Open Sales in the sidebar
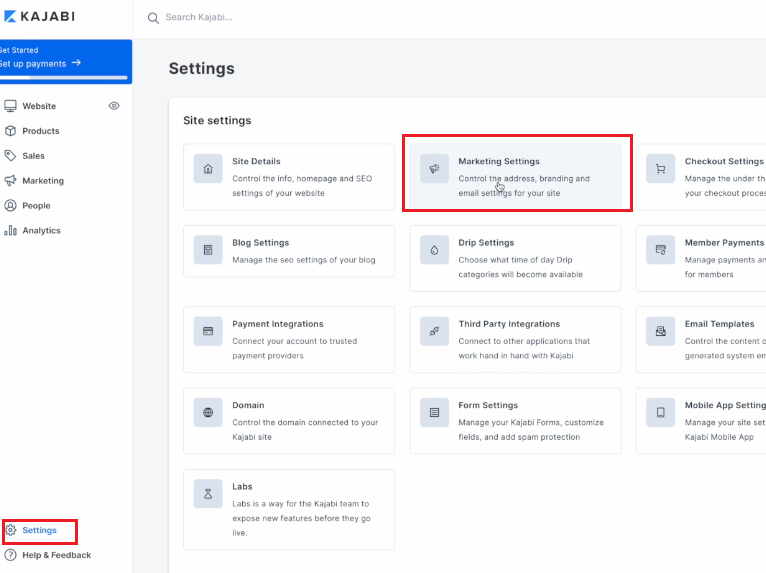 33,156
